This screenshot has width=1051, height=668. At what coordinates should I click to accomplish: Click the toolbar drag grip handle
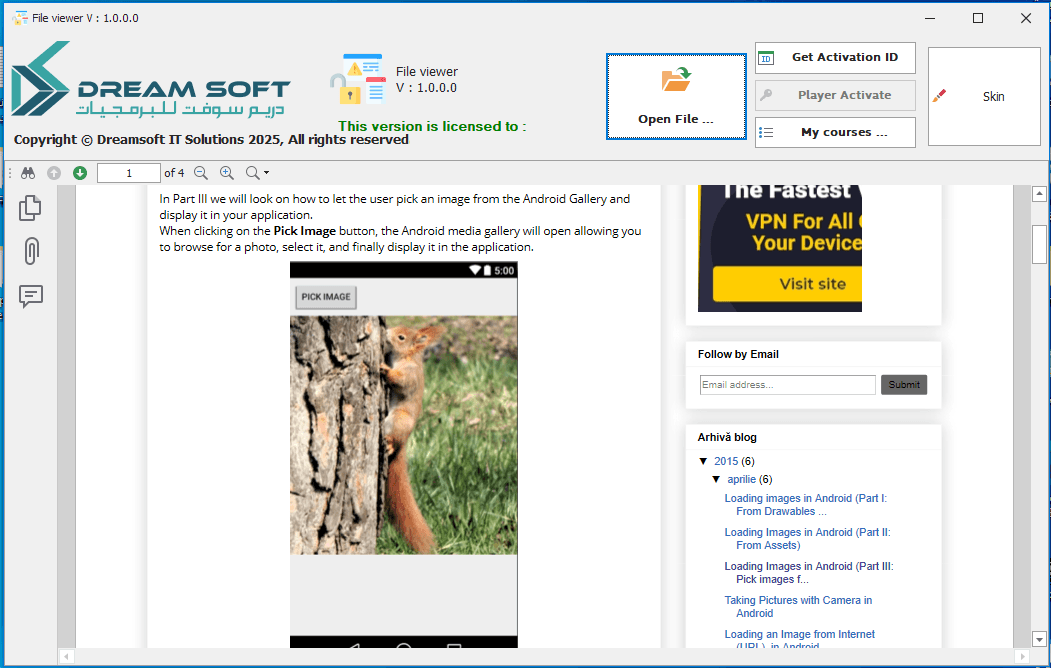pos(9,173)
